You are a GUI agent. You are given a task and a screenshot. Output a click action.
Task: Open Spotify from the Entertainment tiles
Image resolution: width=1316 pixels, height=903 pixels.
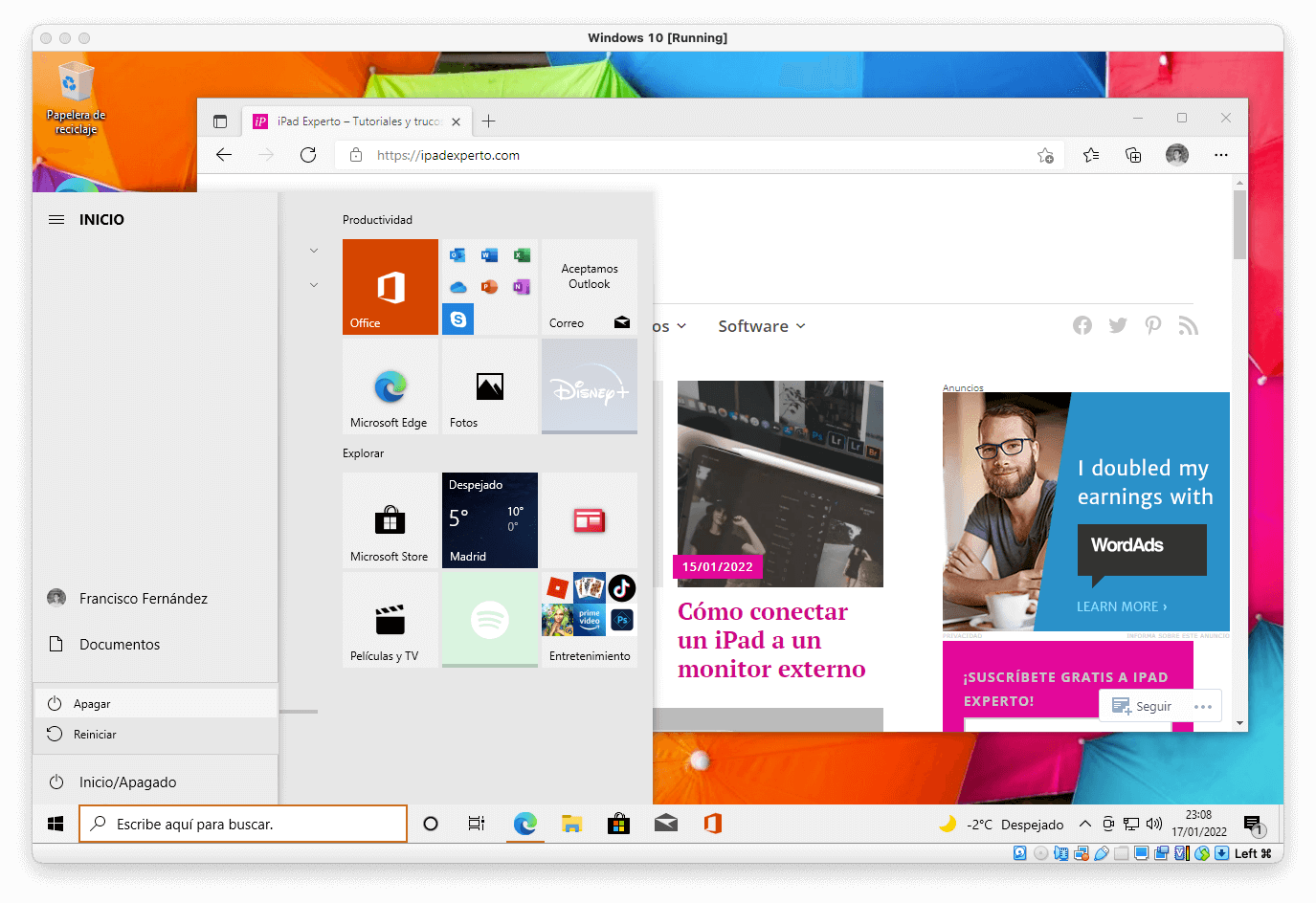[x=489, y=620]
